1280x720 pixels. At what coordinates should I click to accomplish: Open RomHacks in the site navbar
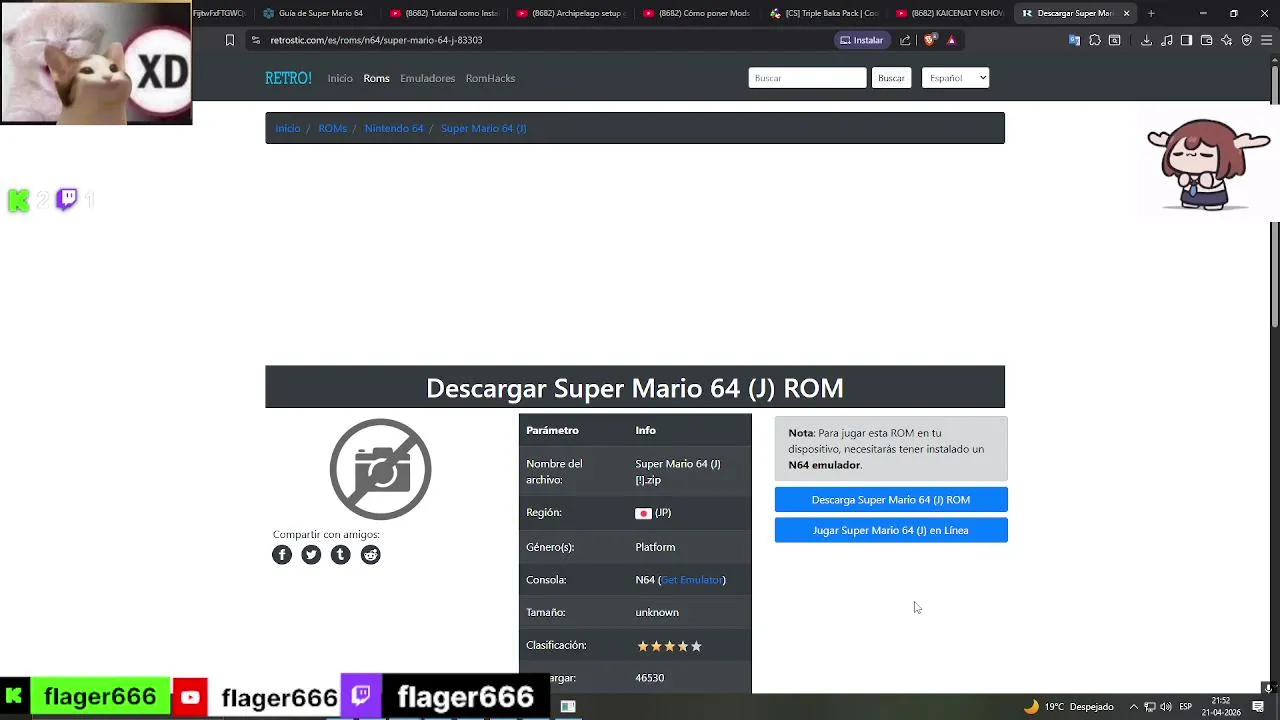point(490,78)
